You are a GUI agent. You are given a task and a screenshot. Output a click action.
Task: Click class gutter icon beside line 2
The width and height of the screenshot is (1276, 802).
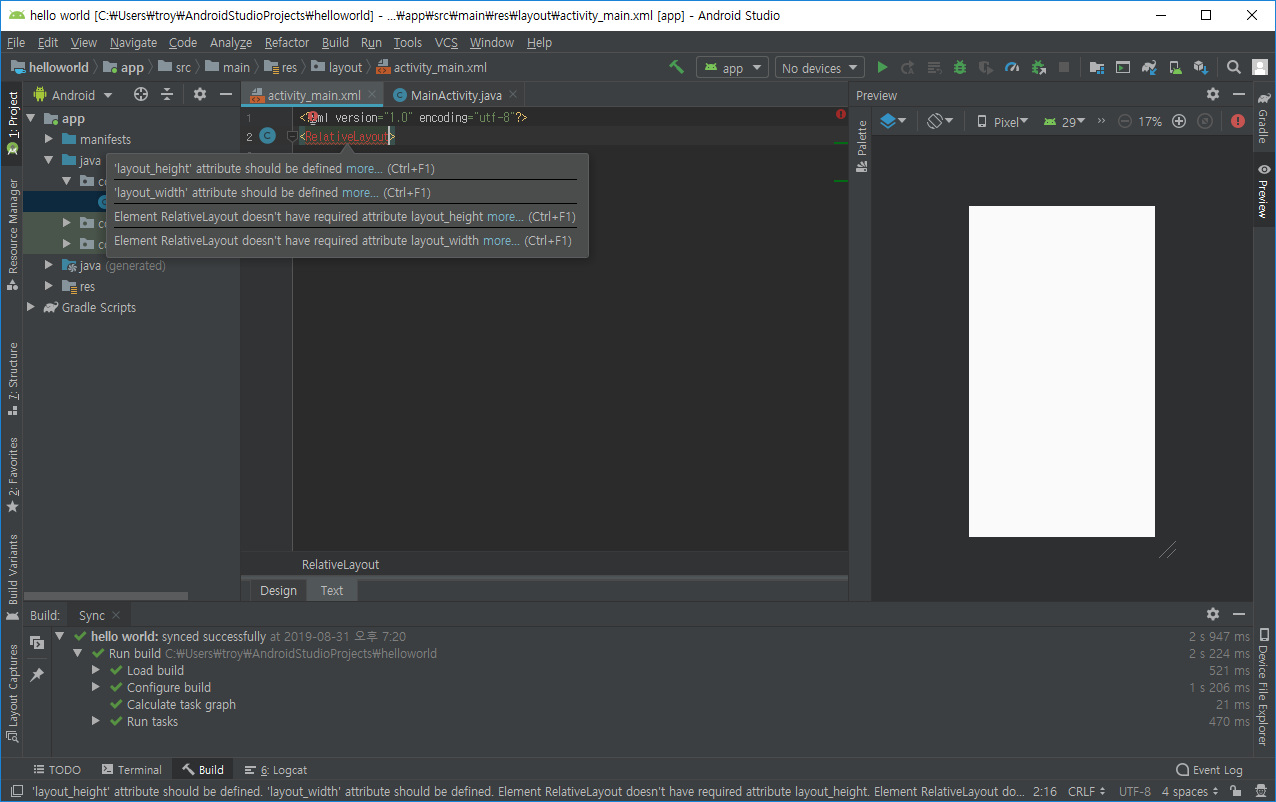coord(267,136)
